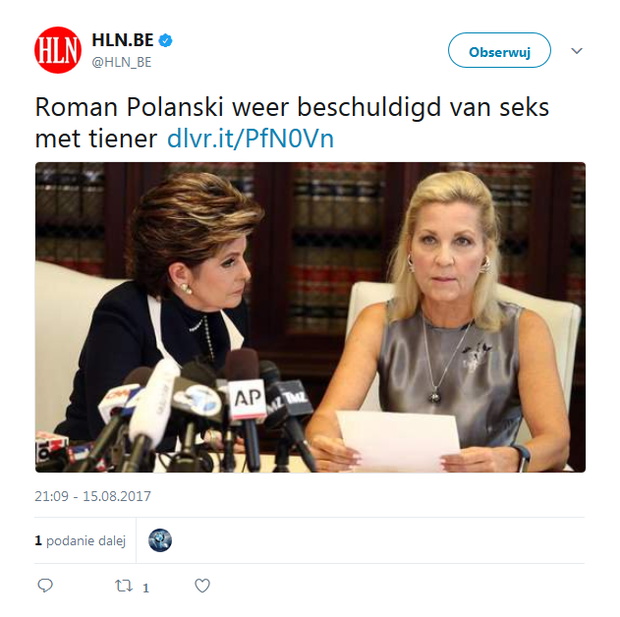Click the AP microphone in the photo
The height and width of the screenshot is (617, 620).
point(247,395)
